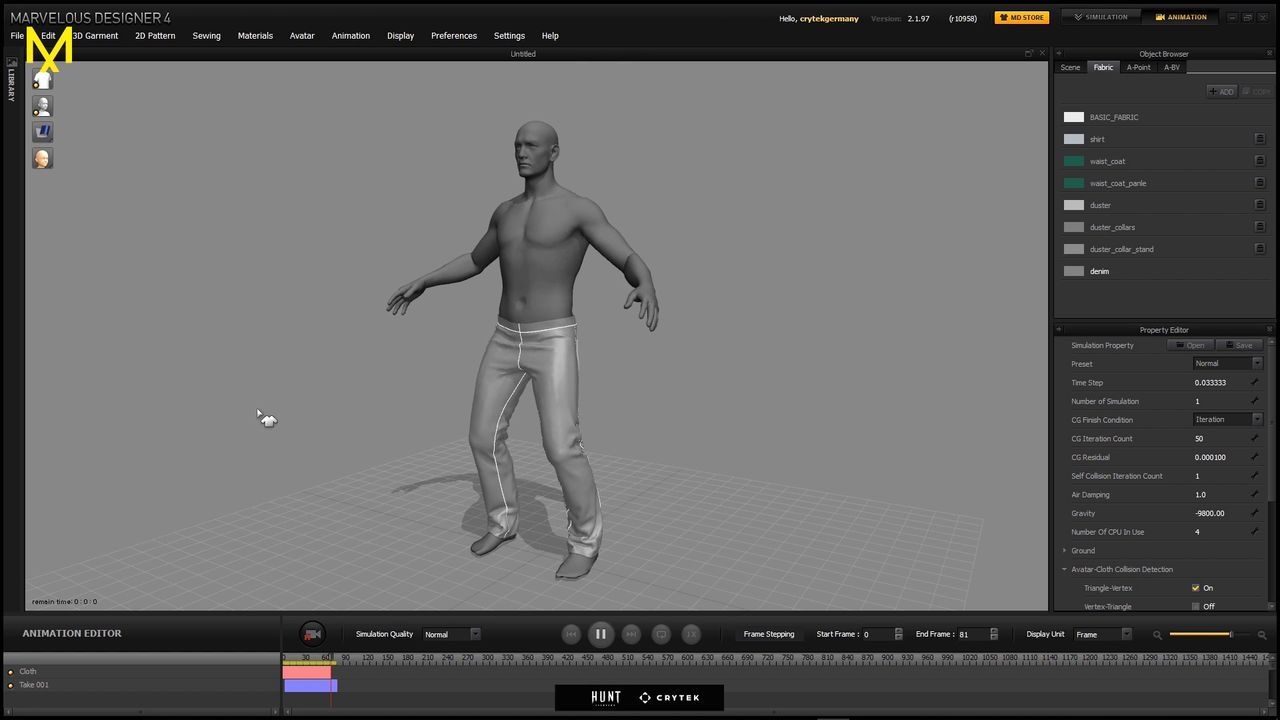
Task: Click the delete icon for waist_coat fabric
Action: coord(1260,161)
